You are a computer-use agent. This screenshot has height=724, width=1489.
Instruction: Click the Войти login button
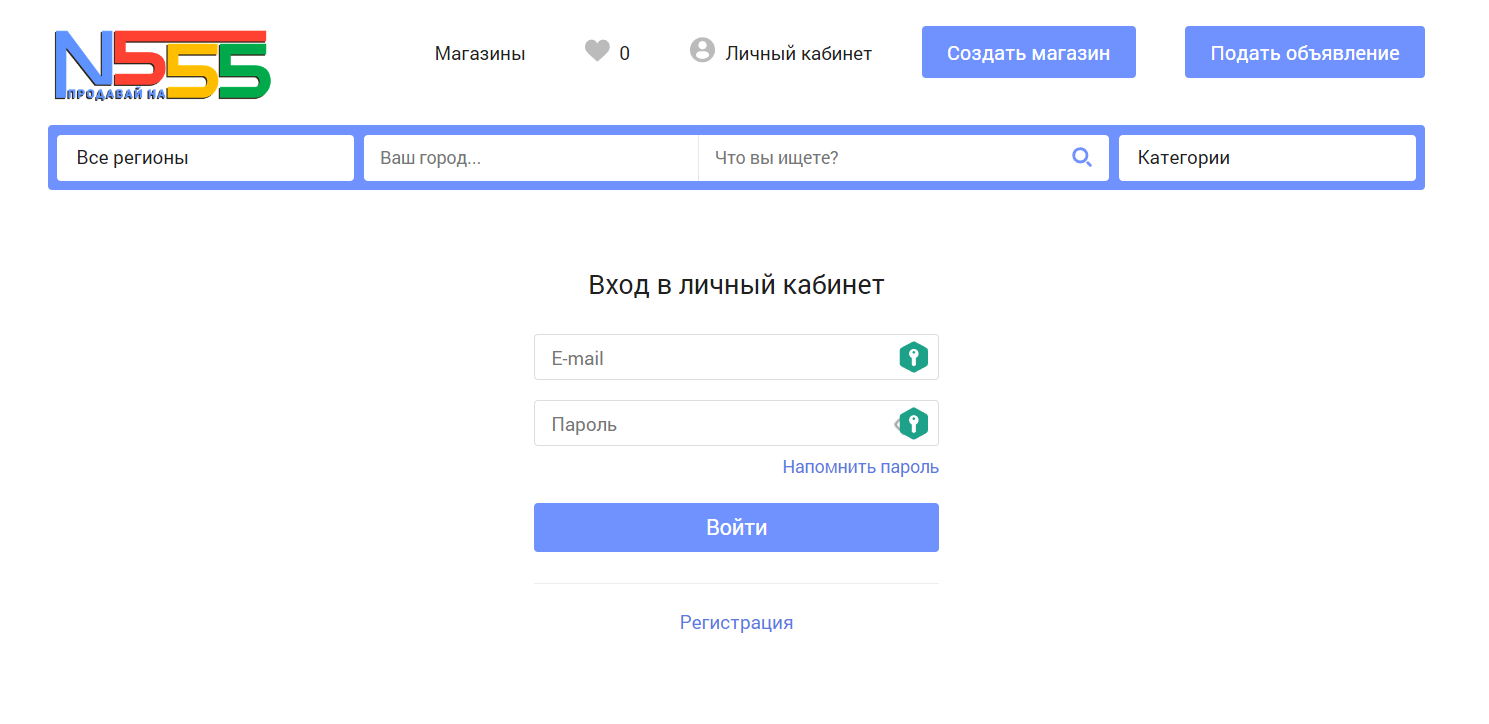click(x=736, y=527)
